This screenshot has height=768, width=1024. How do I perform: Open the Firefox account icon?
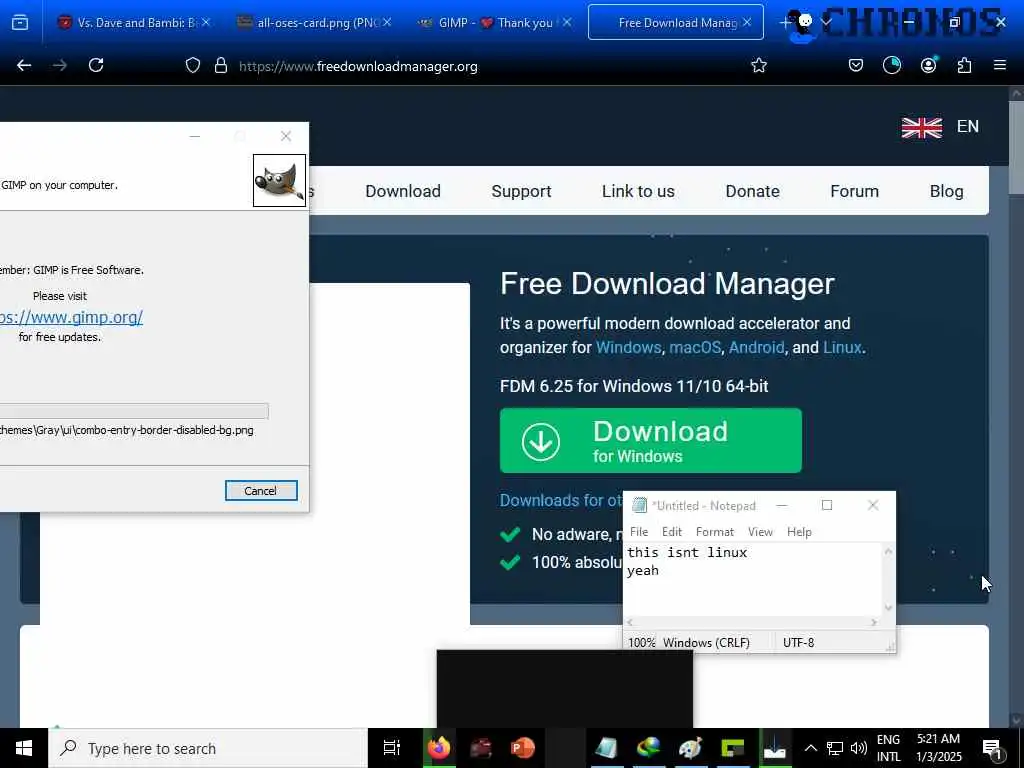[x=928, y=65]
